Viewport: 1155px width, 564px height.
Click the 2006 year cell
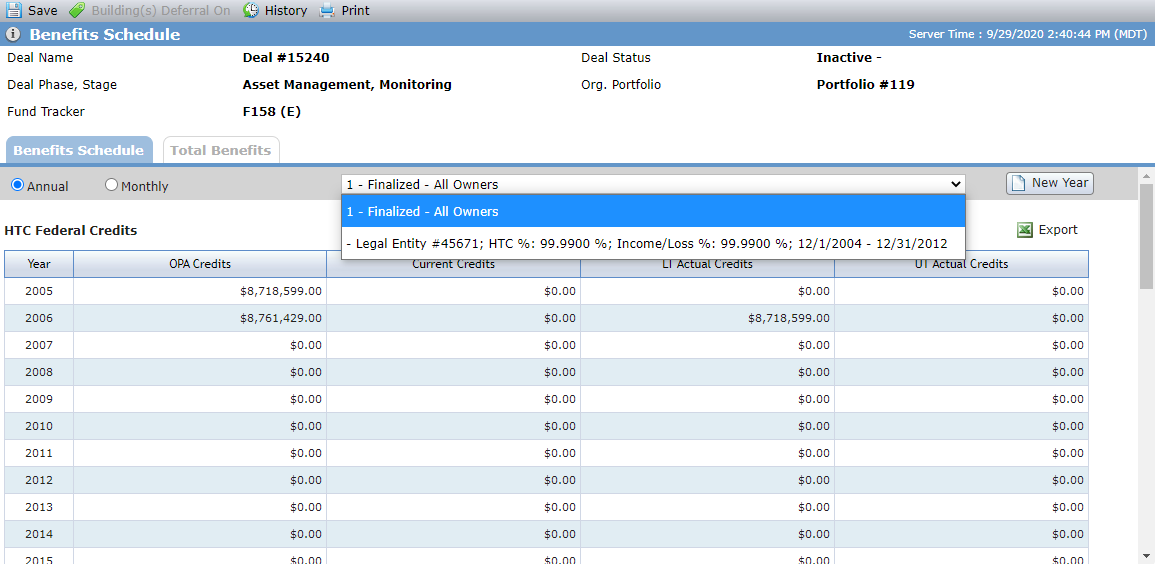click(39, 318)
